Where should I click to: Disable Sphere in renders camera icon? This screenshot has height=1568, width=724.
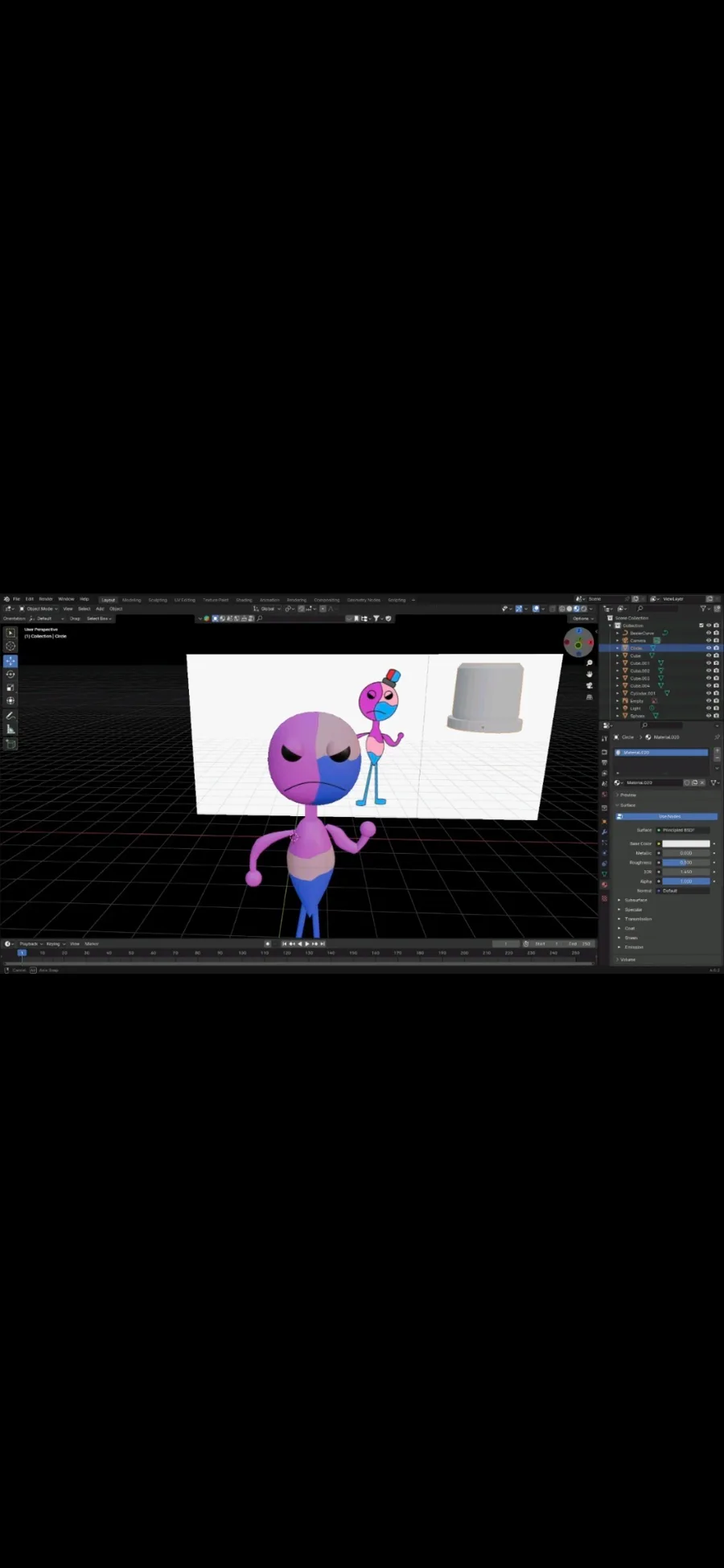716,716
